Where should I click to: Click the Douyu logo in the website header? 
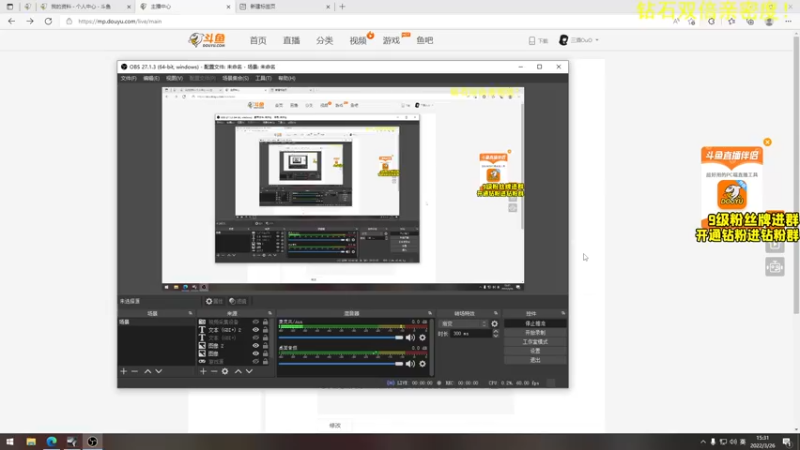[207, 40]
